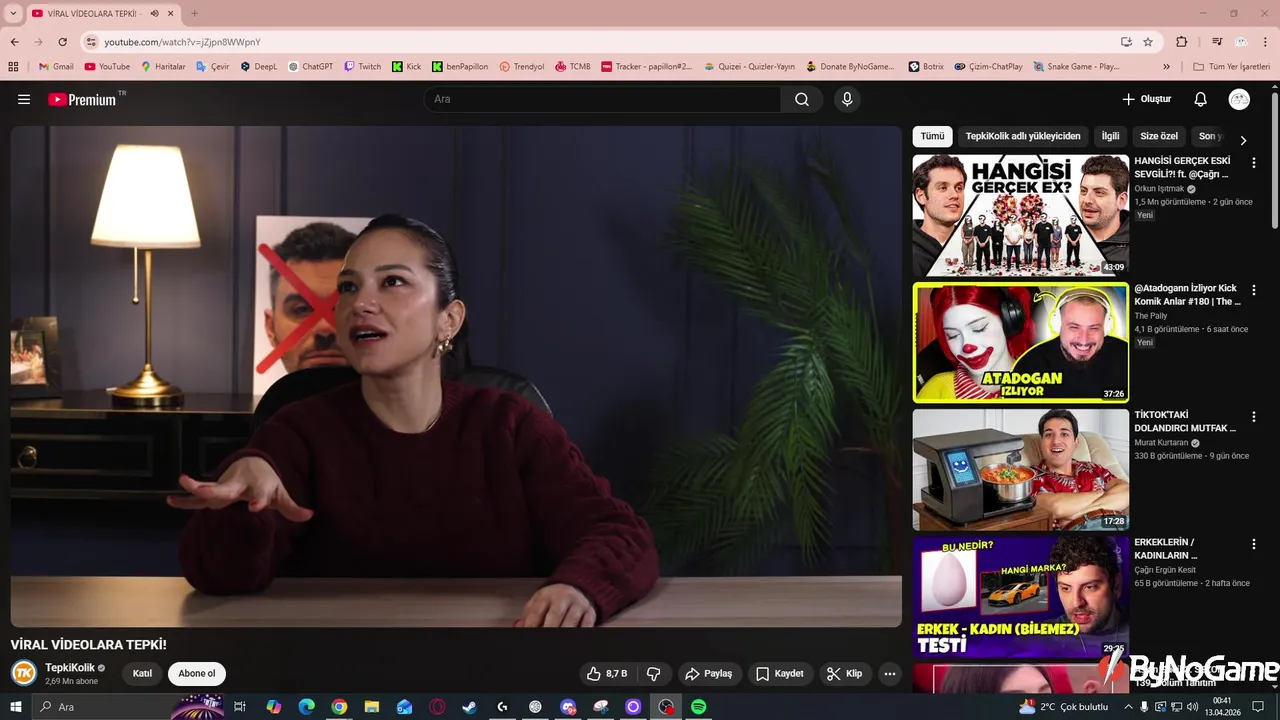Open the Çağrı Ergün Kesit channel link
1280x720 pixels.
pyautogui.click(x=1165, y=570)
